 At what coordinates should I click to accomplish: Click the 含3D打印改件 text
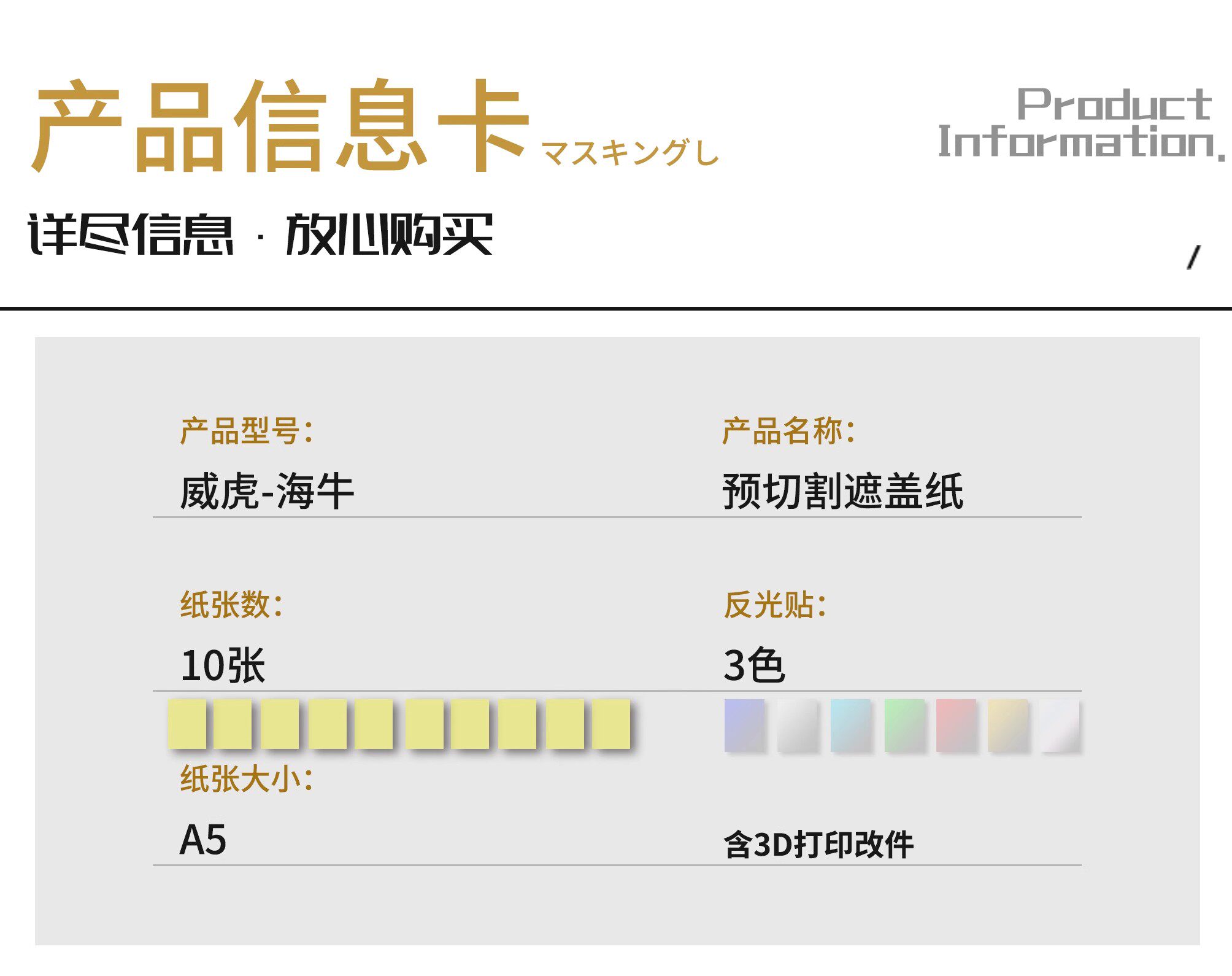click(x=818, y=844)
